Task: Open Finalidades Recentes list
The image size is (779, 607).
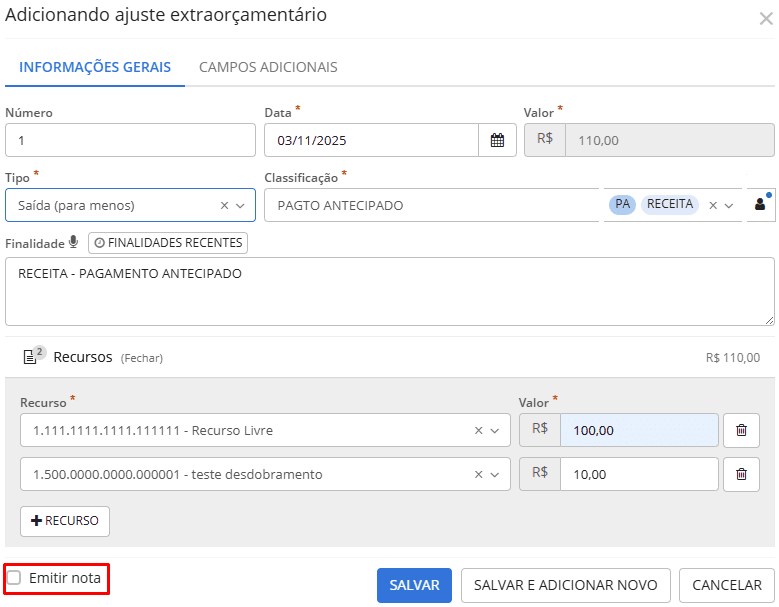Action: [168, 243]
